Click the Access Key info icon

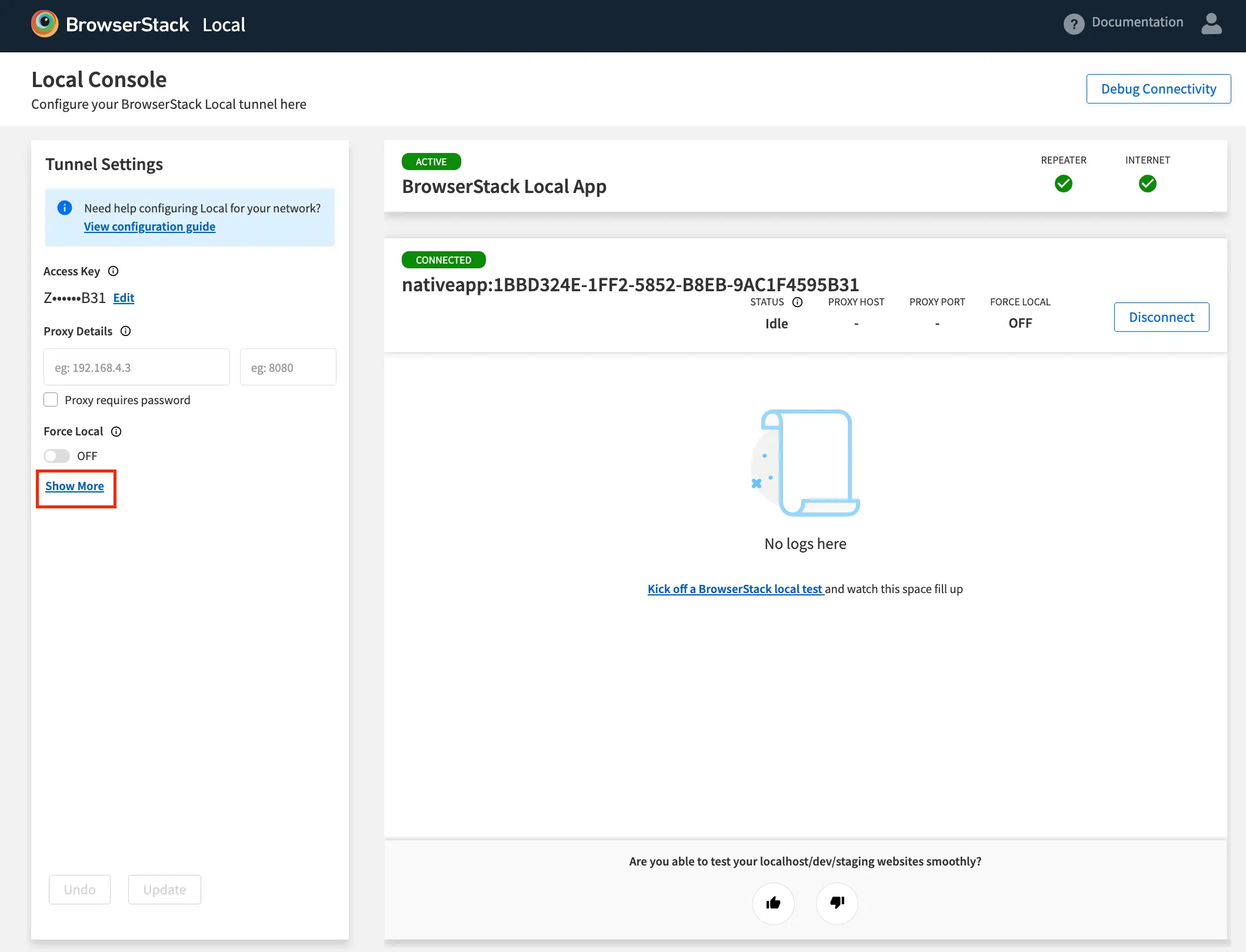[x=114, y=271]
